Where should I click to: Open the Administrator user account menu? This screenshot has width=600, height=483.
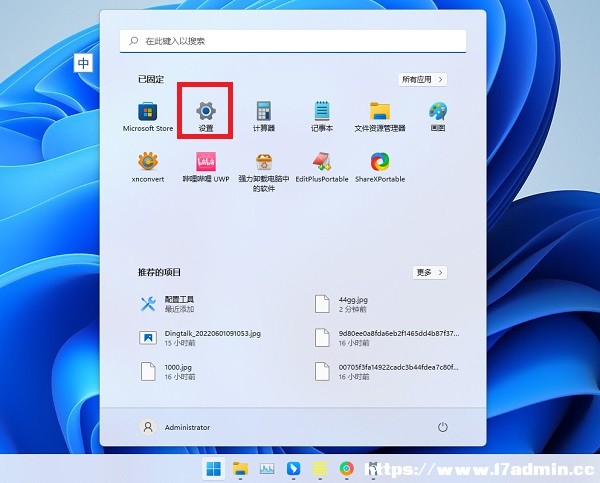pyautogui.click(x=175, y=427)
